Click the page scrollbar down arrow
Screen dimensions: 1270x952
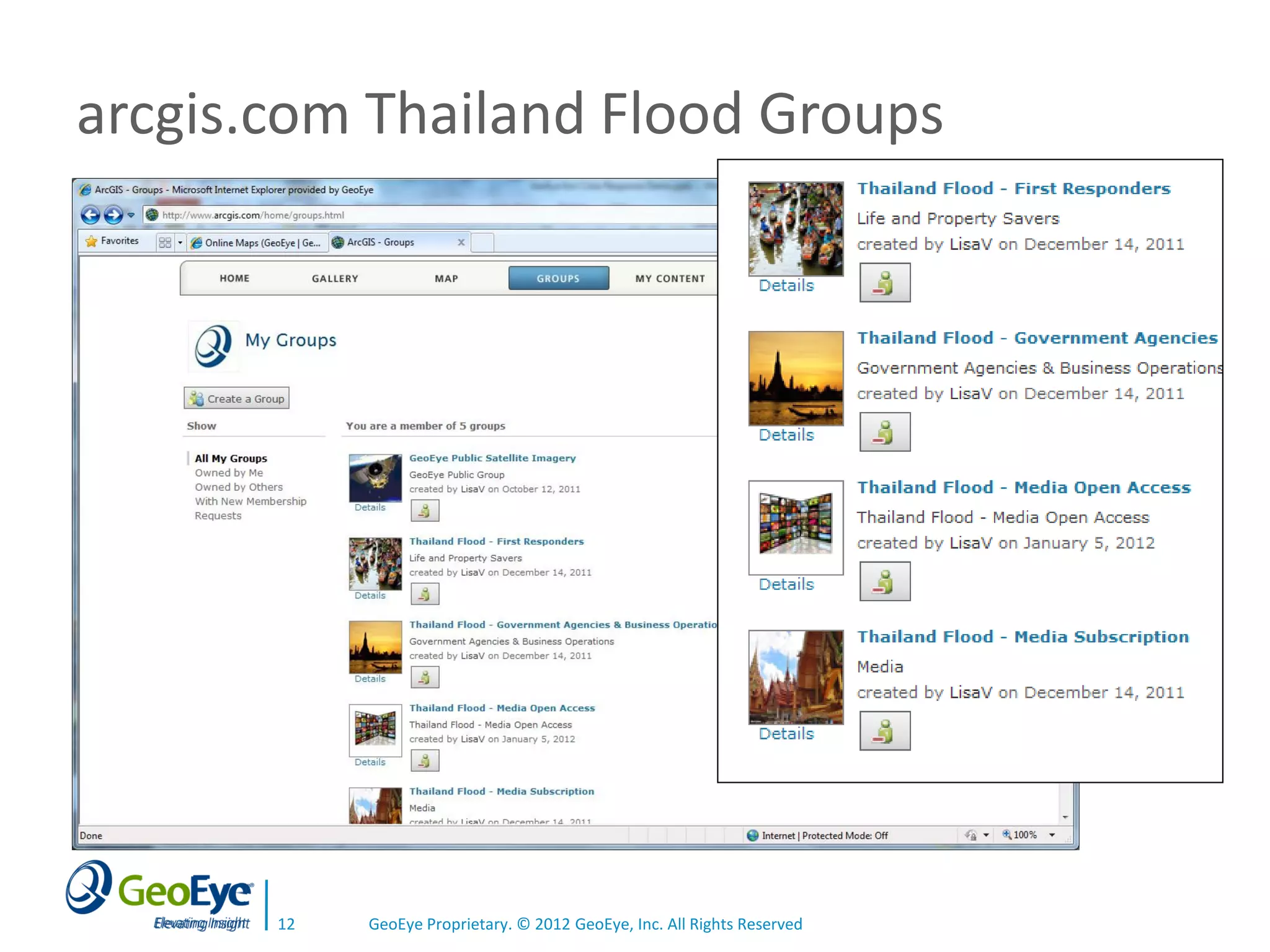point(1065,817)
